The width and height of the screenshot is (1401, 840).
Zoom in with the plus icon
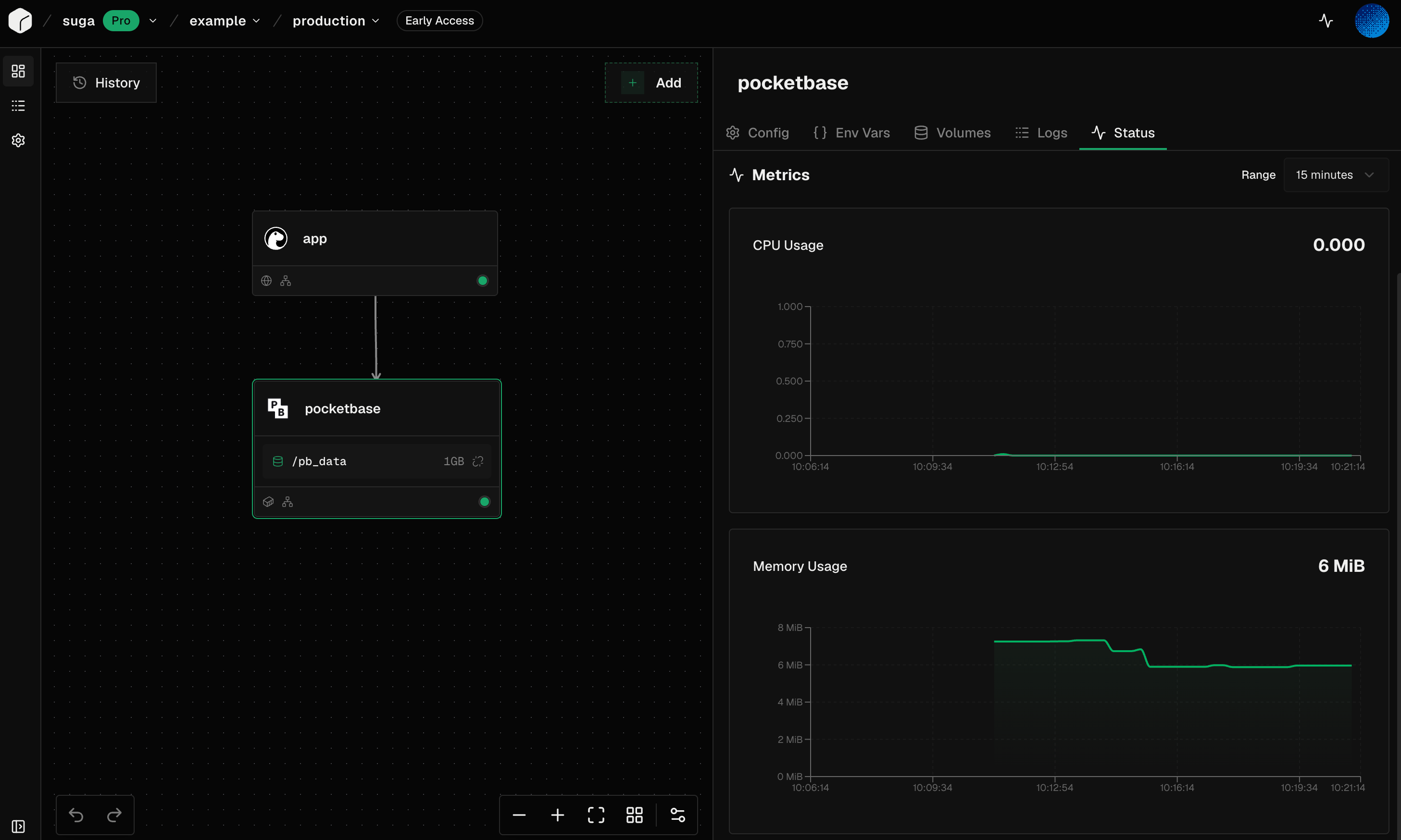pos(557,815)
